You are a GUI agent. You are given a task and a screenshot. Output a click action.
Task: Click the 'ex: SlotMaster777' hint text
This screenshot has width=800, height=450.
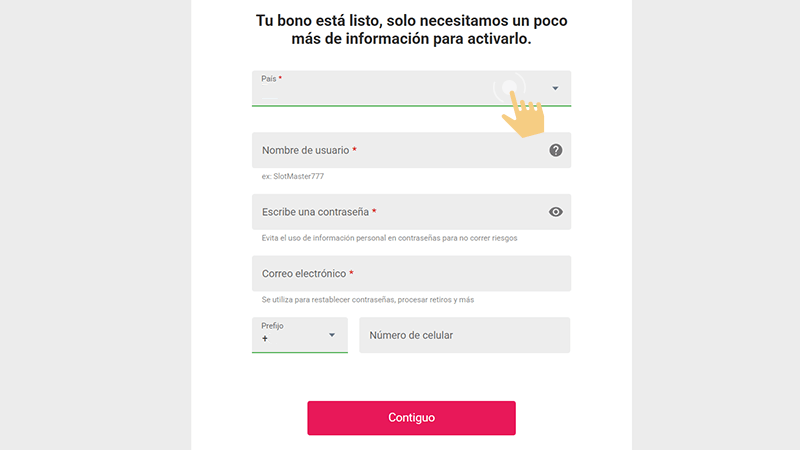click(293, 177)
